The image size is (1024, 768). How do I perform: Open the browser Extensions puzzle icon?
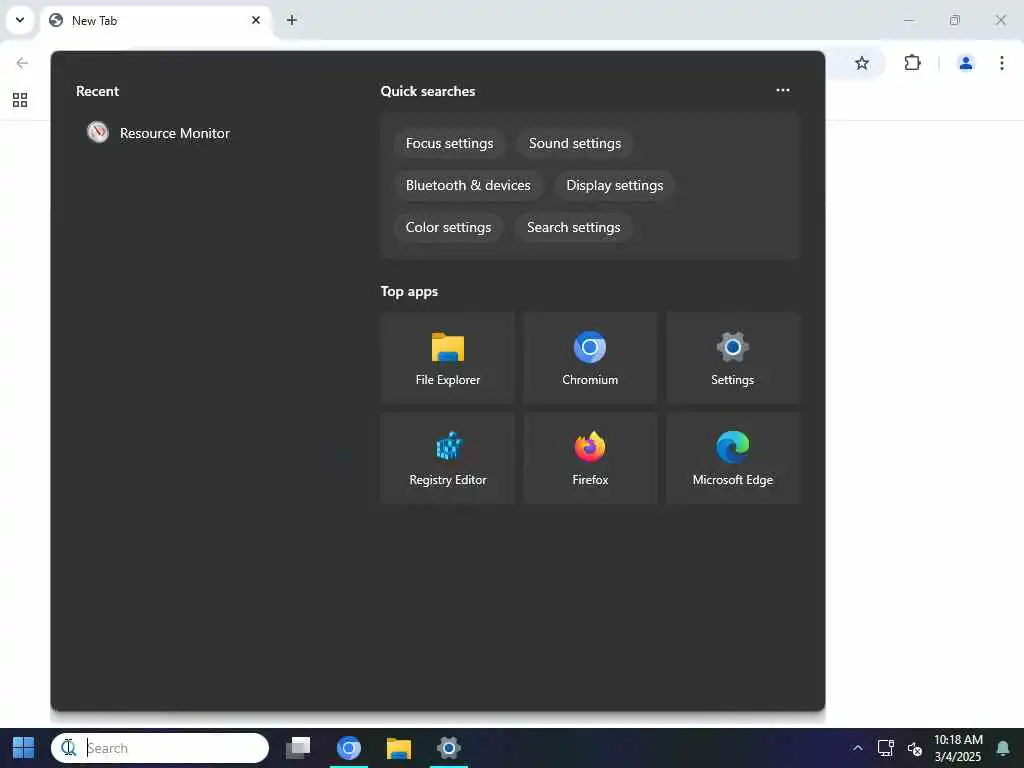tap(912, 63)
